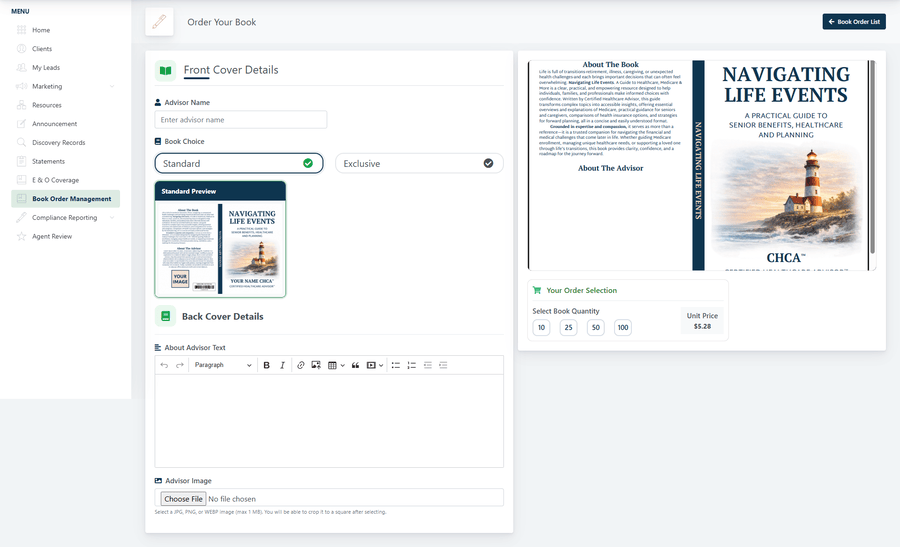Click the insert media toolbar icon

pyautogui.click(x=371, y=365)
